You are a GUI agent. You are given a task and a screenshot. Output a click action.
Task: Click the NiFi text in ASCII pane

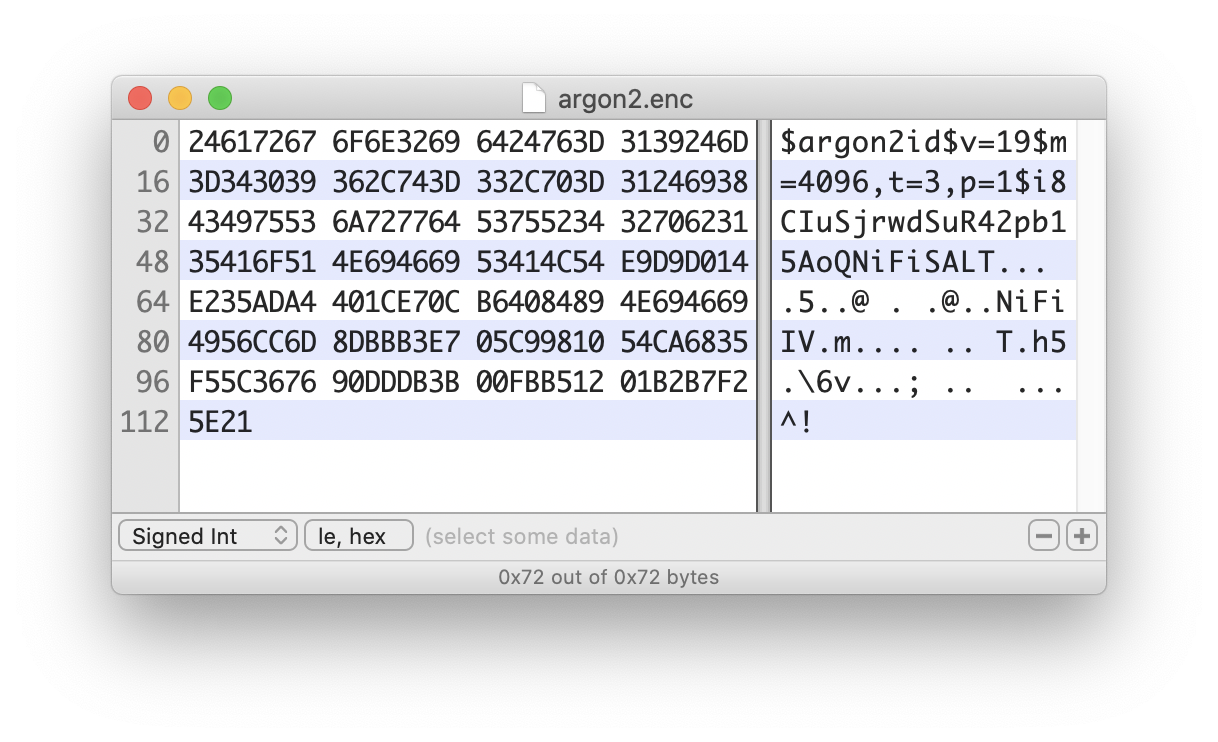(x=1030, y=301)
